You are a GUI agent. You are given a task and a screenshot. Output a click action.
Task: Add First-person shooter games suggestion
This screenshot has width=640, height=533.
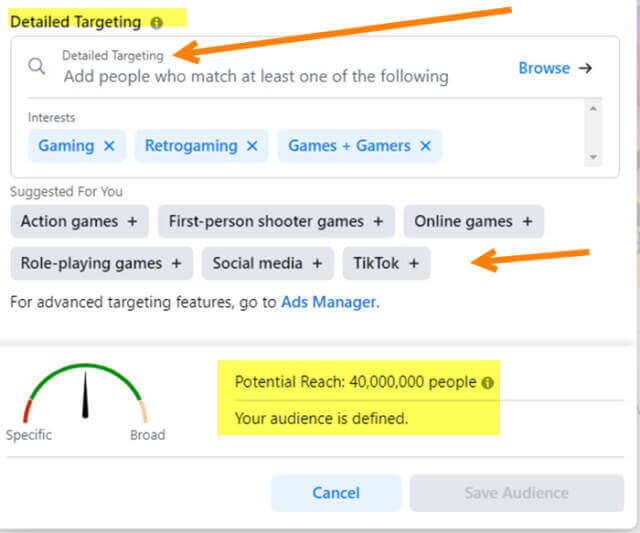(x=276, y=222)
